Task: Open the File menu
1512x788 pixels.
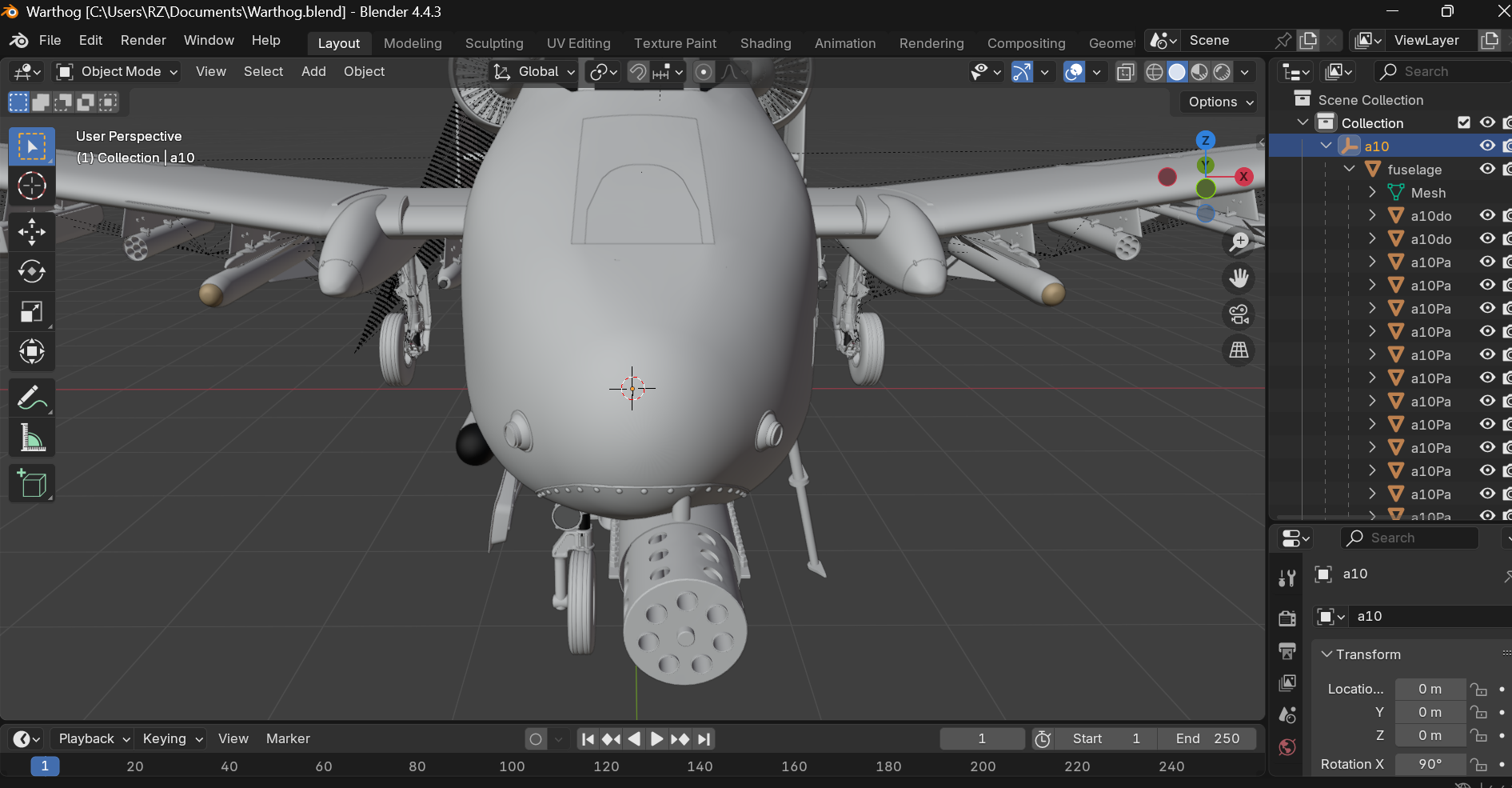Action: tap(50, 40)
